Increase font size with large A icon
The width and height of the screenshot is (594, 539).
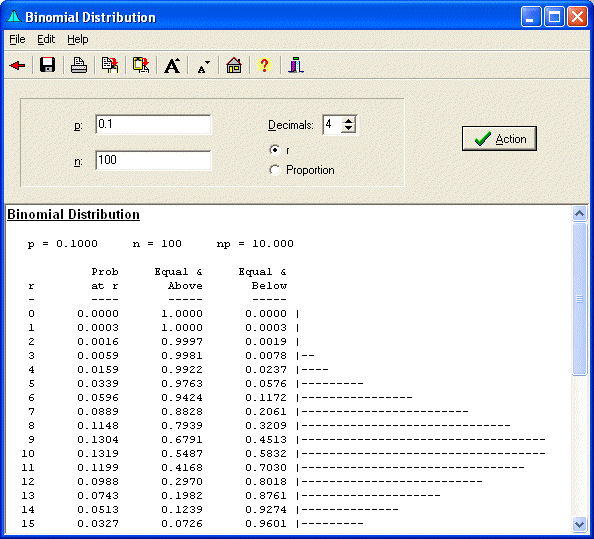[172, 66]
